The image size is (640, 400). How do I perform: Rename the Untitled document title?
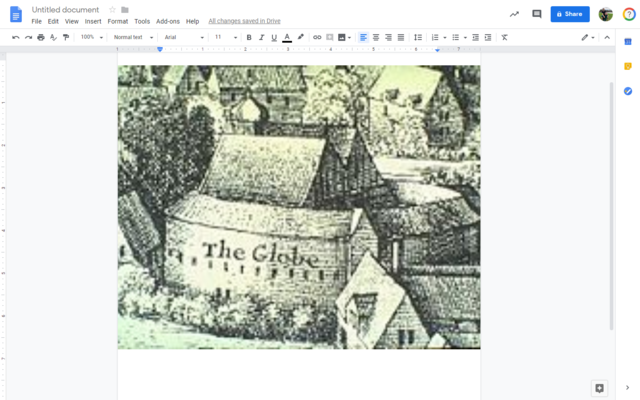pyautogui.click(x=65, y=9)
